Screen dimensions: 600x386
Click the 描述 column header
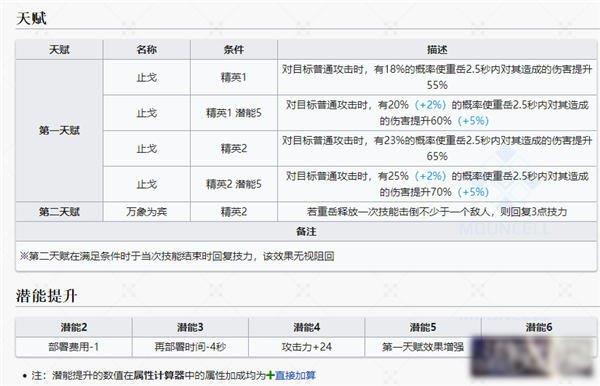pyautogui.click(x=437, y=49)
